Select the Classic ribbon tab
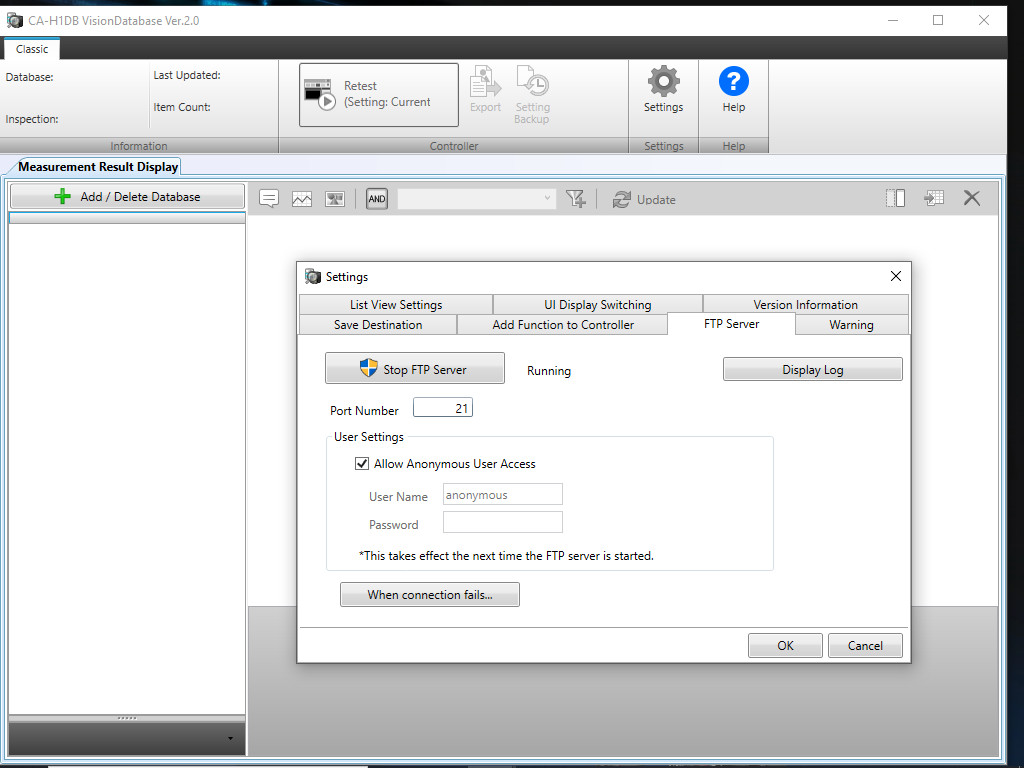 pos(32,49)
